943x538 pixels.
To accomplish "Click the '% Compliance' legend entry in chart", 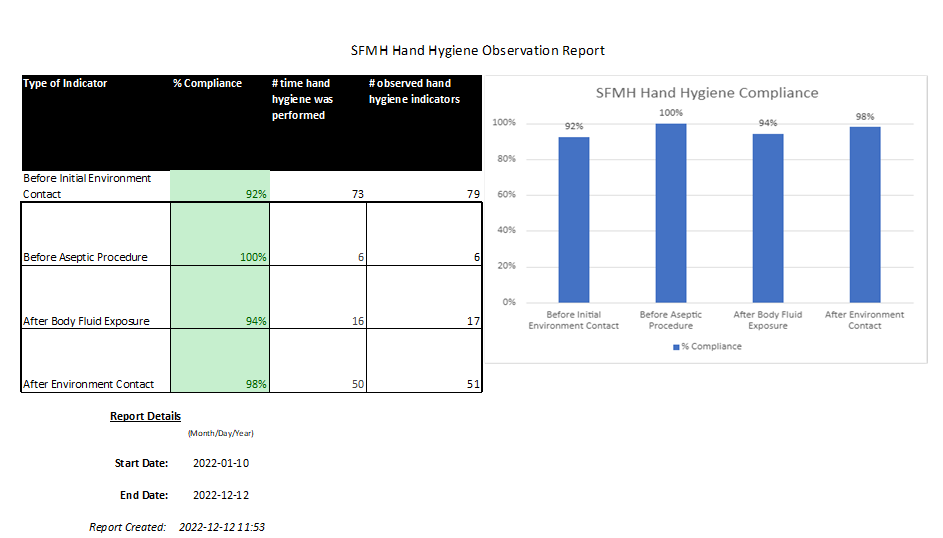I will pyautogui.click(x=707, y=346).
